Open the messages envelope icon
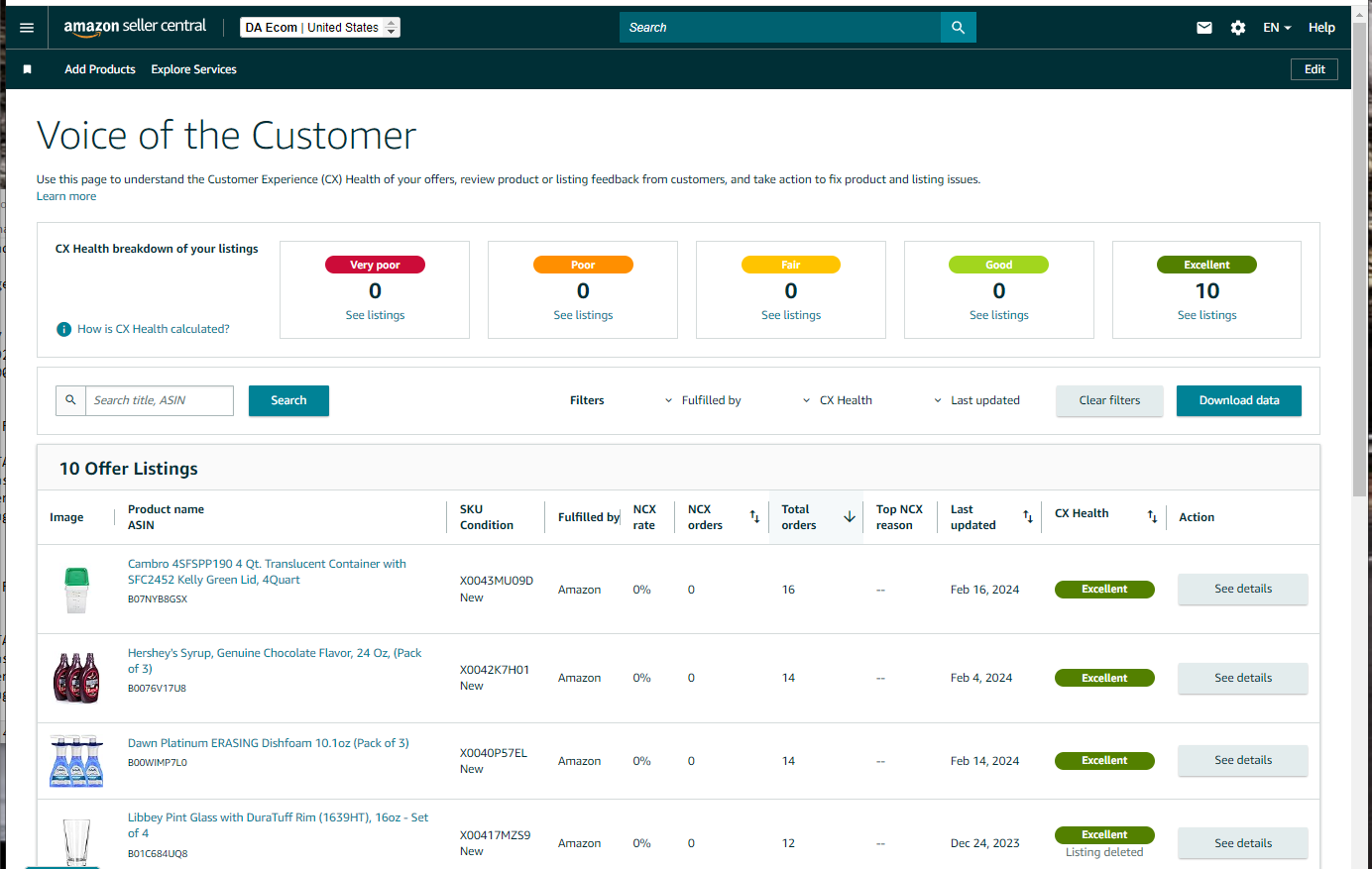The width and height of the screenshot is (1372, 869). [x=1204, y=28]
